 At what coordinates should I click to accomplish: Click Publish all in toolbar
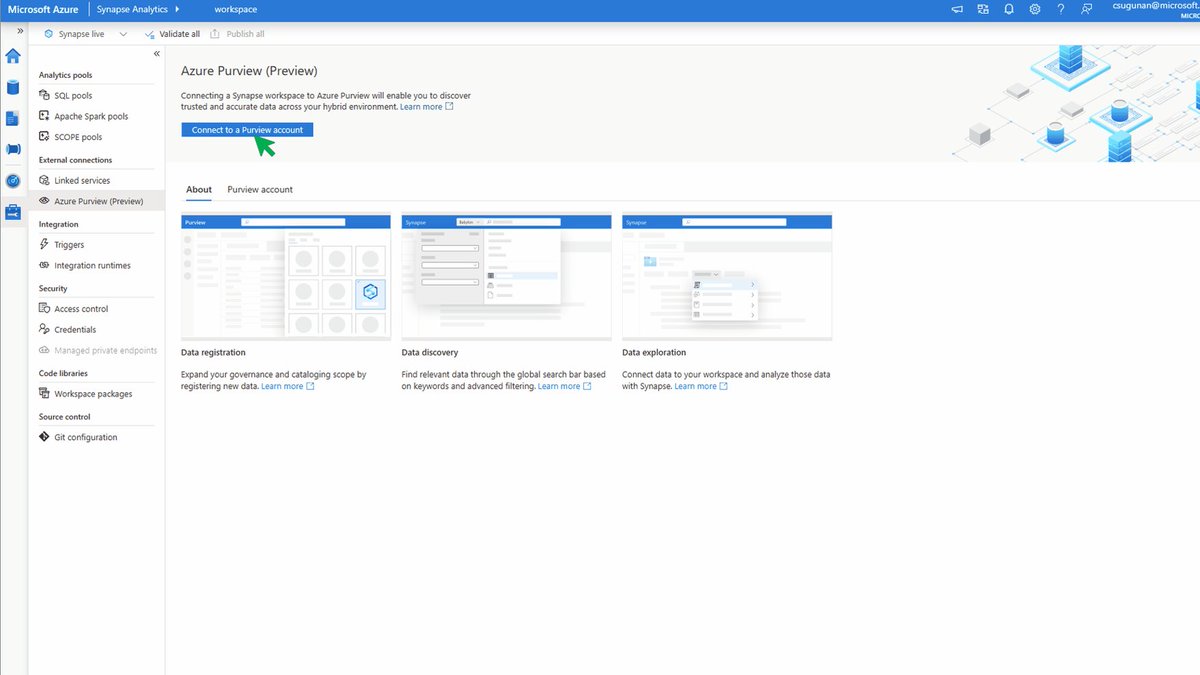[x=238, y=34]
